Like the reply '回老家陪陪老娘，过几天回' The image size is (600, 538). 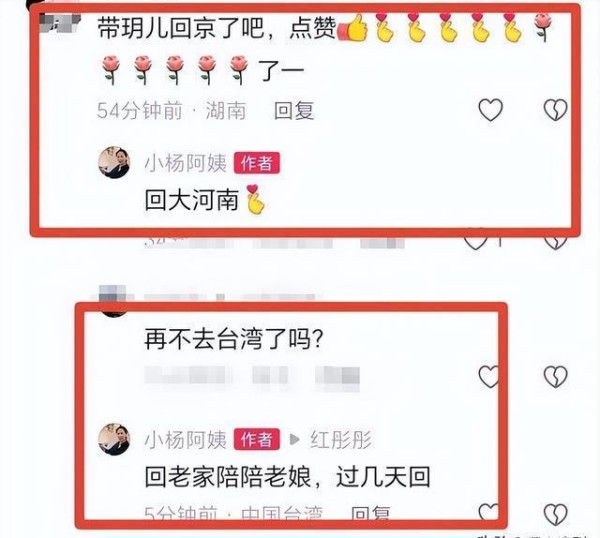point(489,512)
